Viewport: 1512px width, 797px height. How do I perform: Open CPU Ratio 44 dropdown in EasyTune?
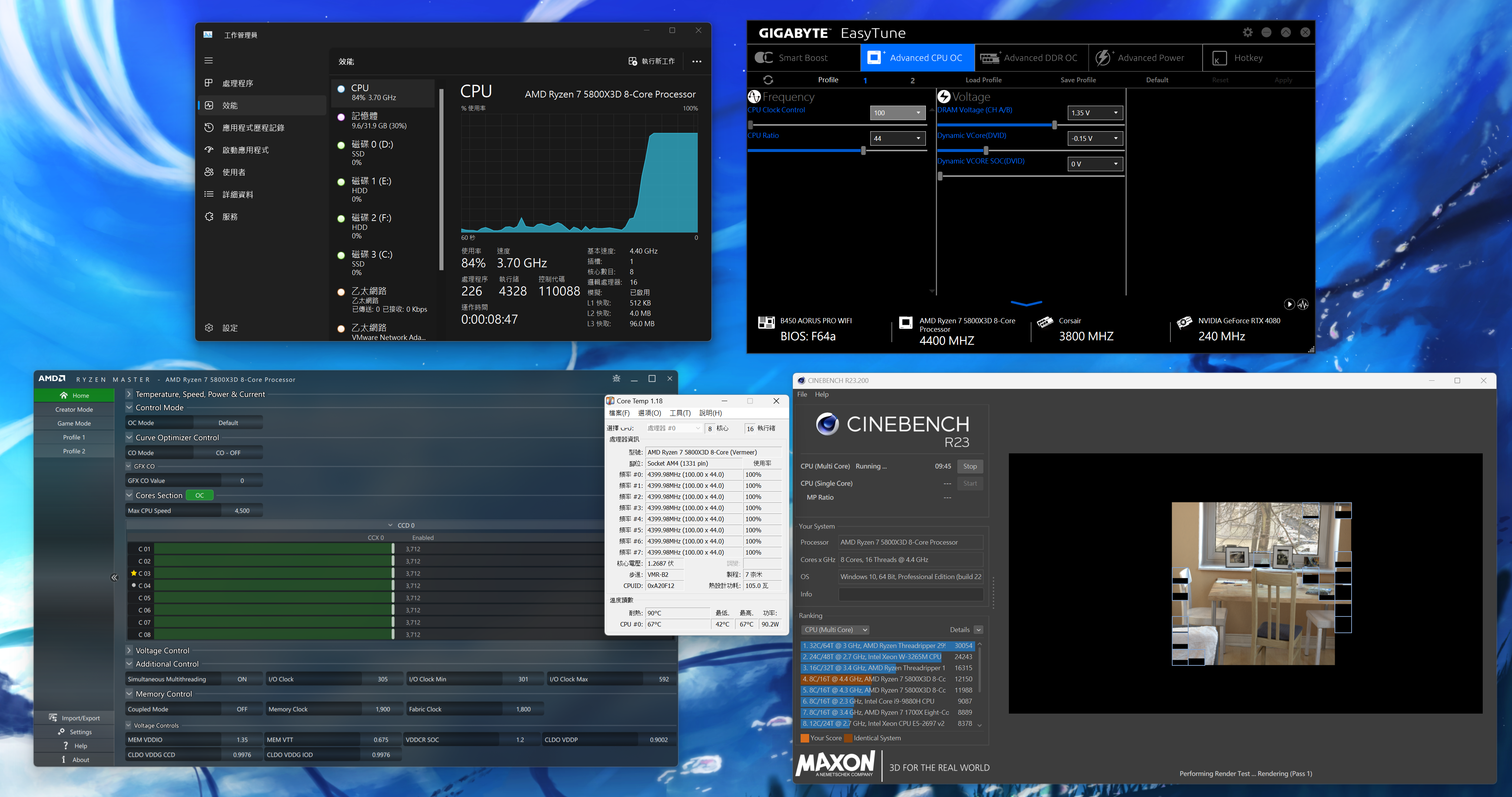897,139
